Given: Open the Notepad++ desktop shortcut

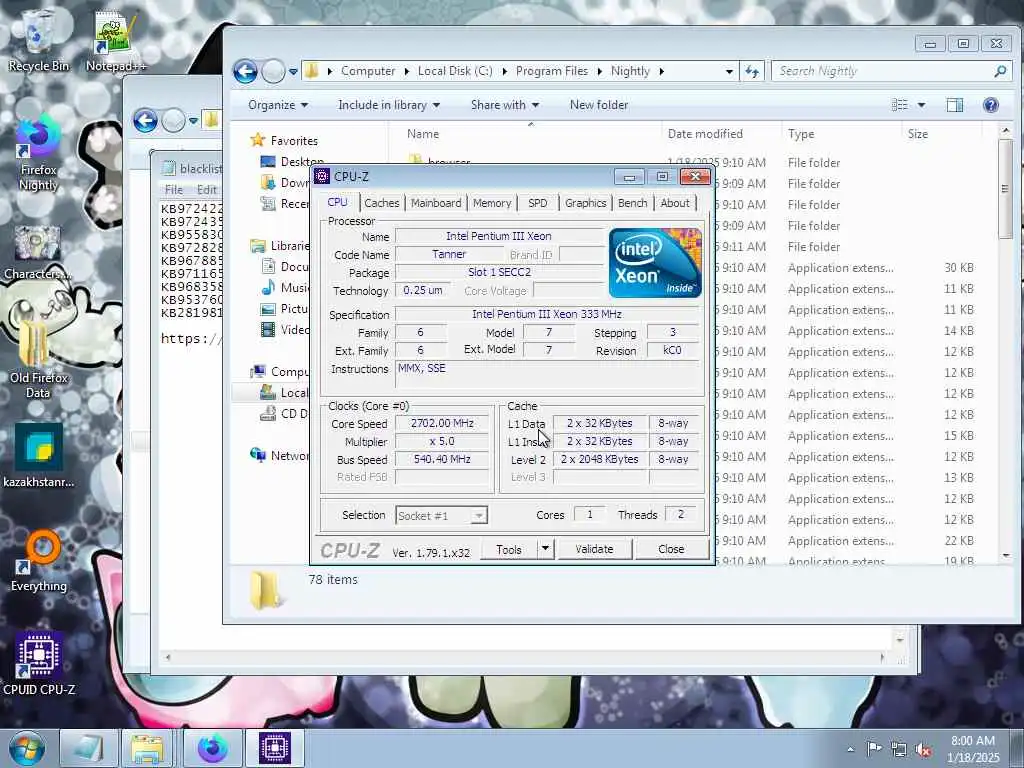Looking at the screenshot, I should (x=116, y=39).
